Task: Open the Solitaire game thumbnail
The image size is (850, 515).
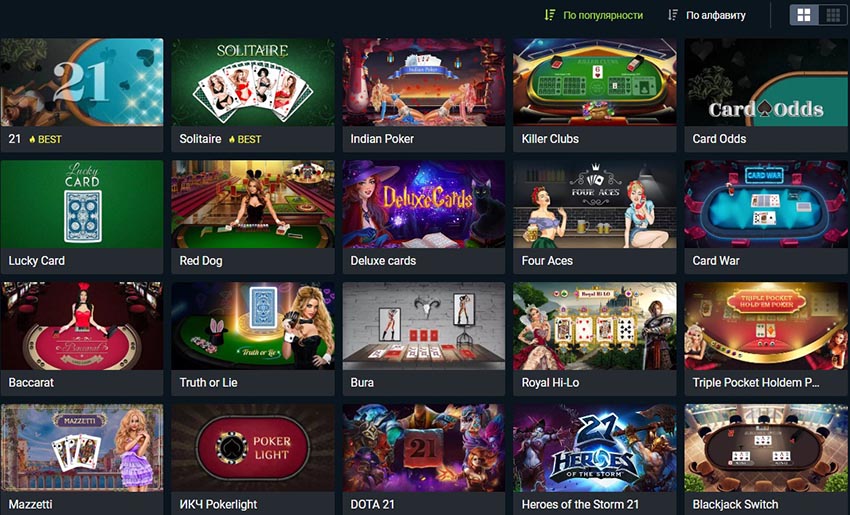Action: pyautogui.click(x=253, y=82)
